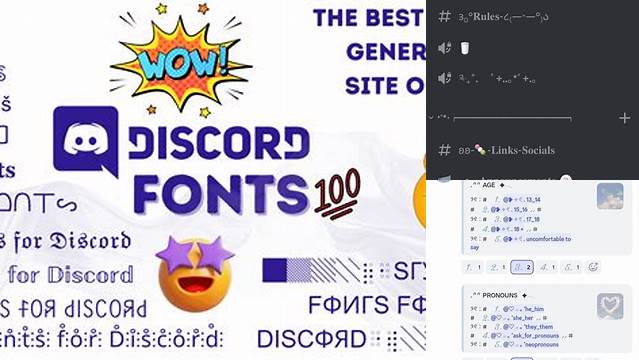This screenshot has height=360, width=639.
Task: Add a channel with the plus icon
Action: click(624, 118)
